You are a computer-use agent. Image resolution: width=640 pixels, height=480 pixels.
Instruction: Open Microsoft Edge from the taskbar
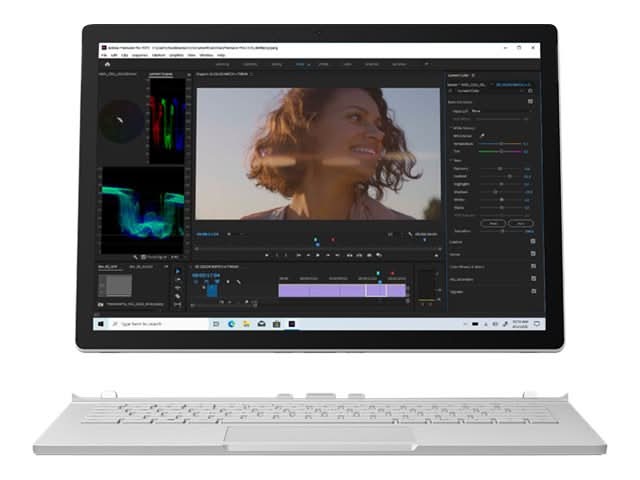coord(231,323)
